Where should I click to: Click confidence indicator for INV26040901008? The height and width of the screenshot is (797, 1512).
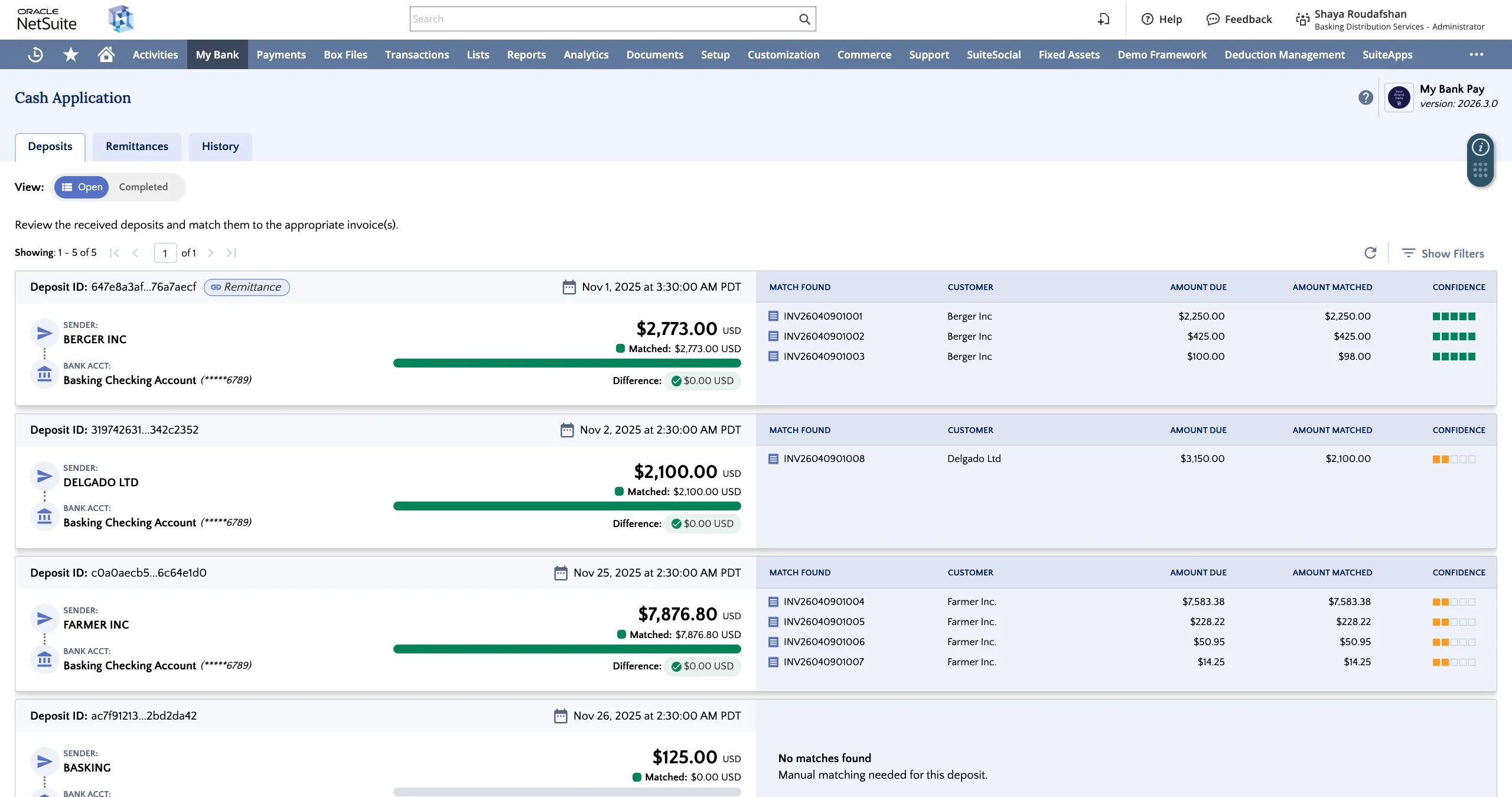(x=1454, y=459)
